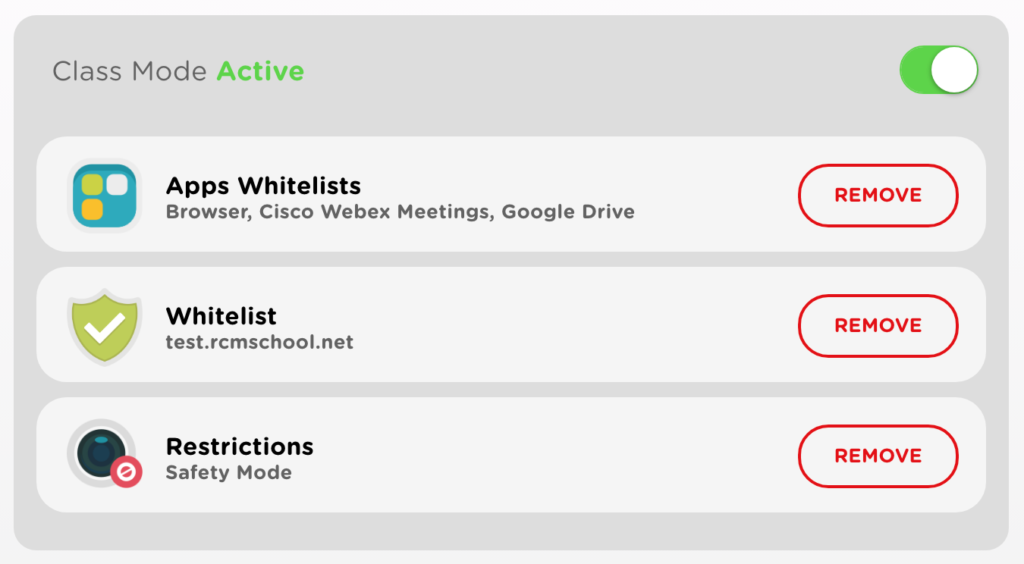Click the white checkmark inside the shield
This screenshot has height=564, width=1024.
pyautogui.click(x=105, y=327)
